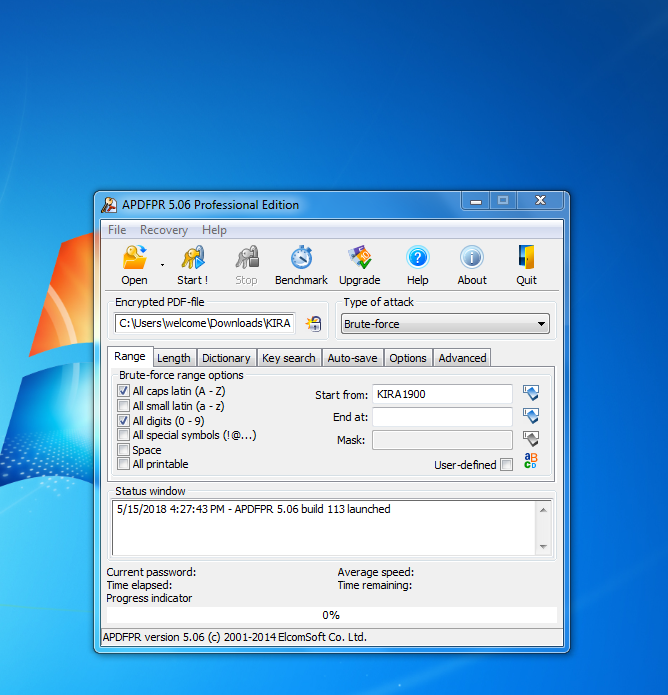Click the 0% progress indicator bar

[332, 615]
